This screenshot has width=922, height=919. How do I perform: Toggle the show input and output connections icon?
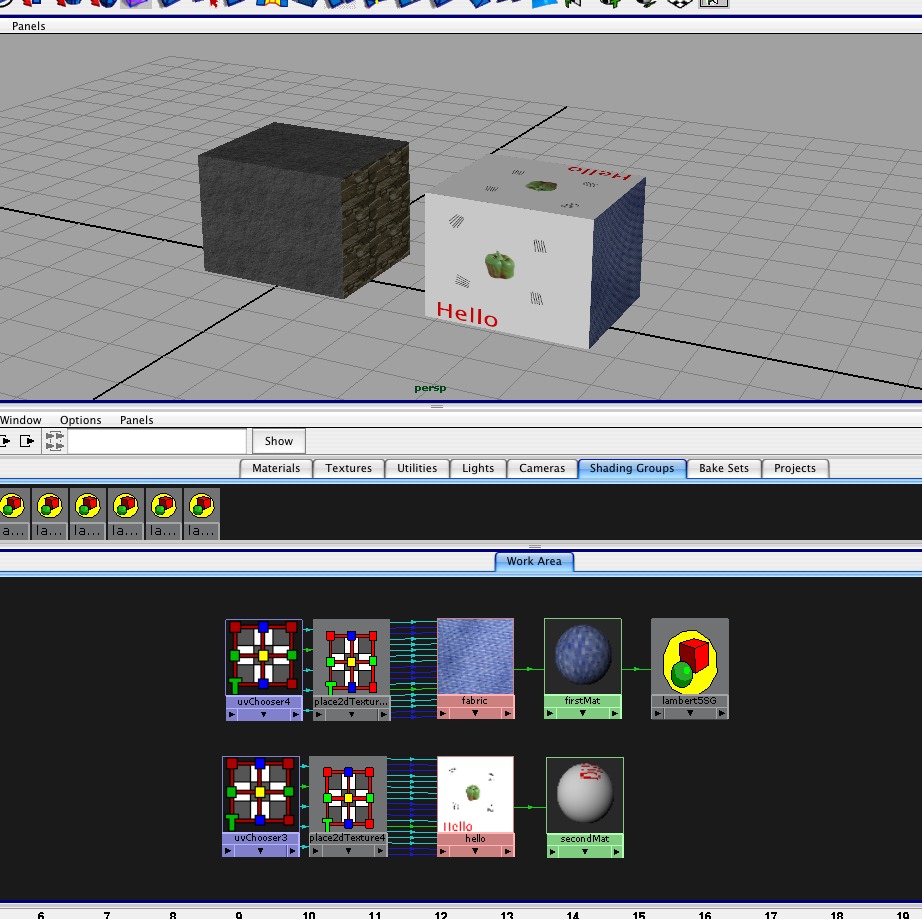coord(55,441)
